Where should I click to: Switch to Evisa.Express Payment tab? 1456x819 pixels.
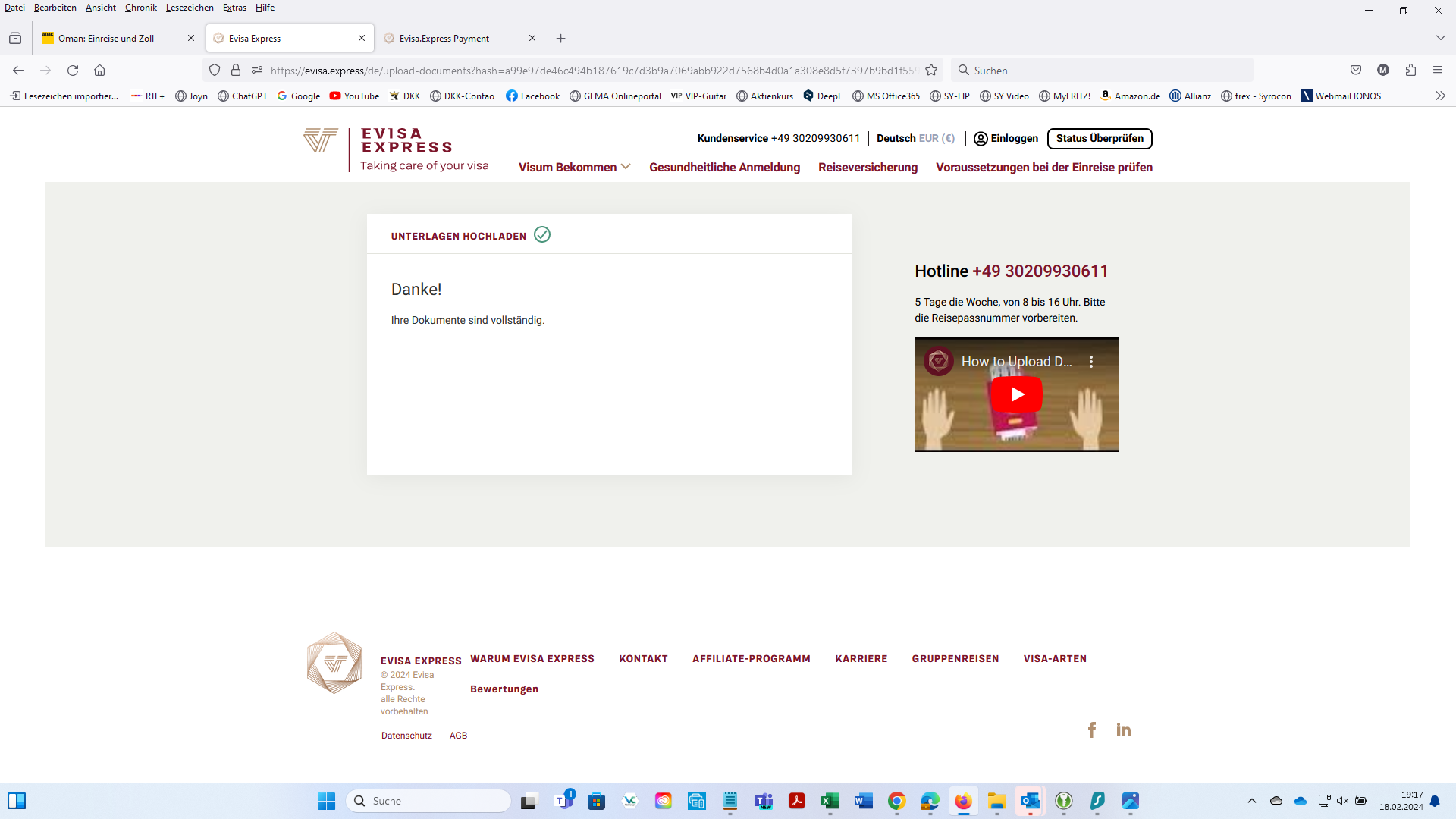coord(444,39)
